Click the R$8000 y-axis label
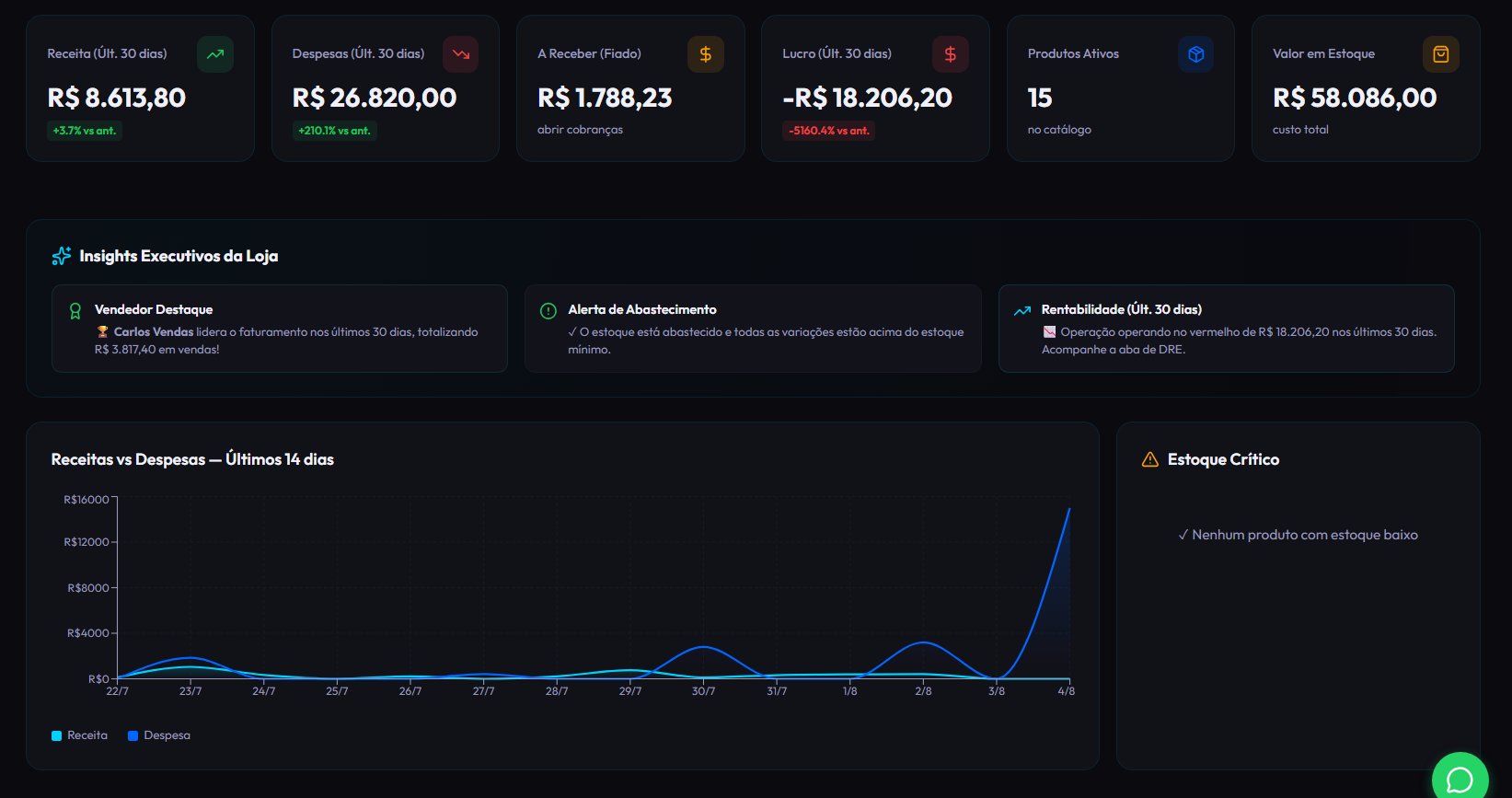This screenshot has height=798, width=1512. click(88, 588)
